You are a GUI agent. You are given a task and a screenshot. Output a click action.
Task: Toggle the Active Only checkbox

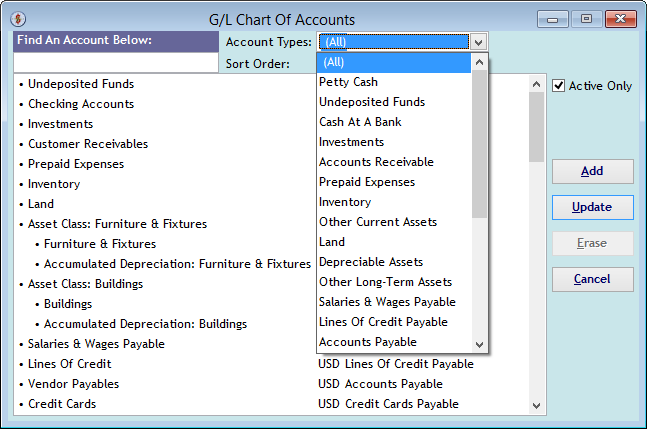coord(558,86)
